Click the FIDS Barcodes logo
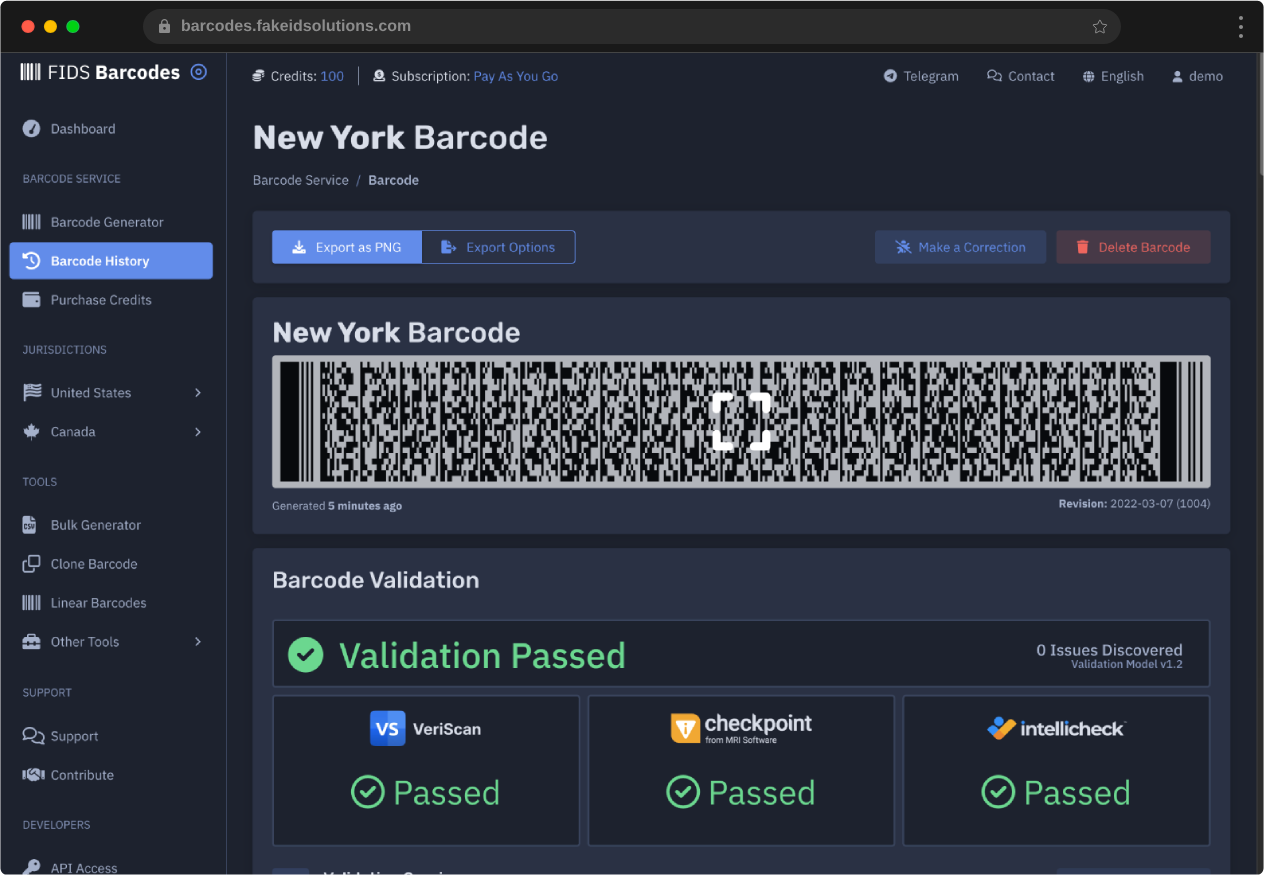 tap(100, 72)
